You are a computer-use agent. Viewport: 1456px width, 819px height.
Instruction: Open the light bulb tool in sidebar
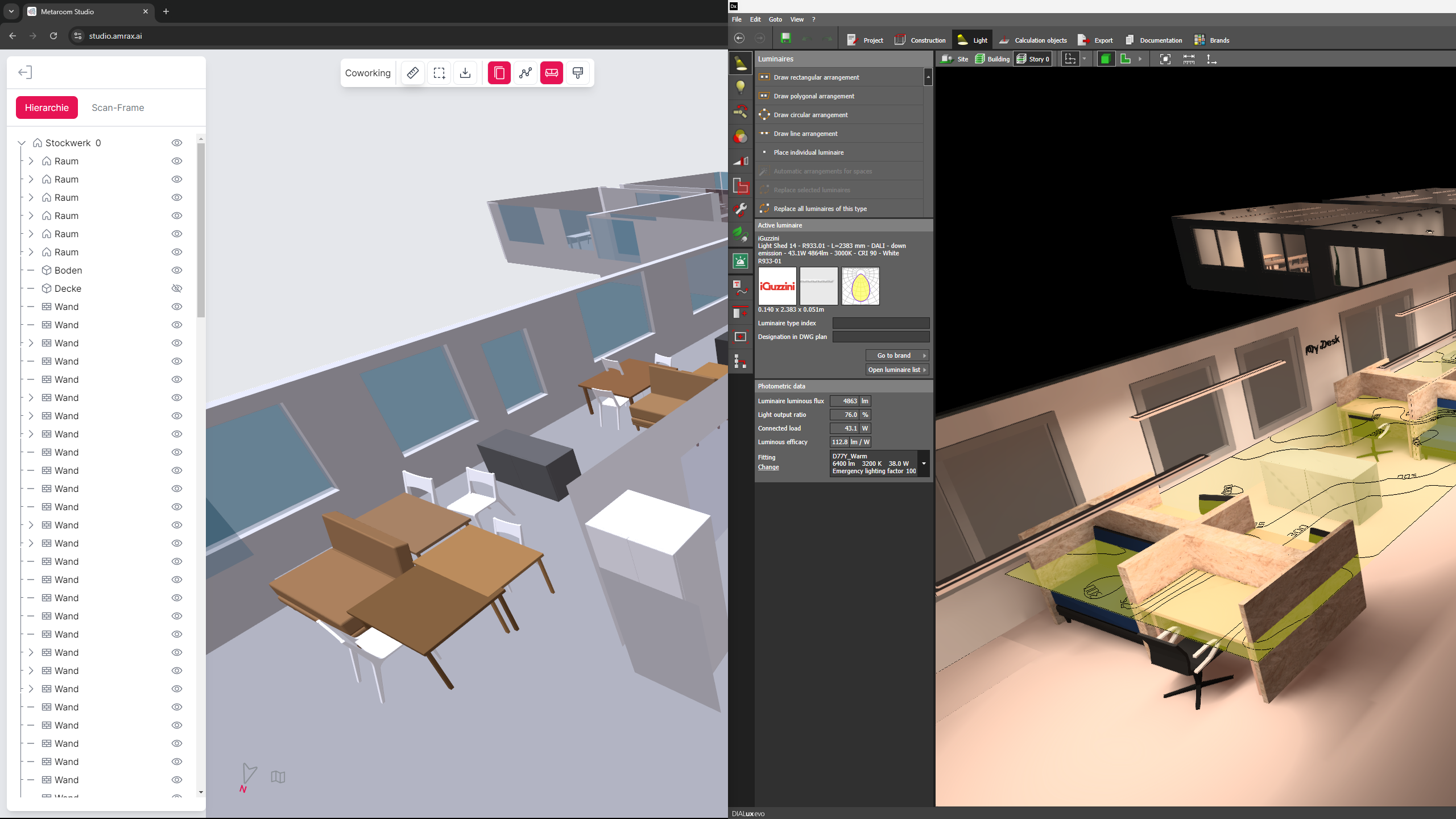(741, 88)
